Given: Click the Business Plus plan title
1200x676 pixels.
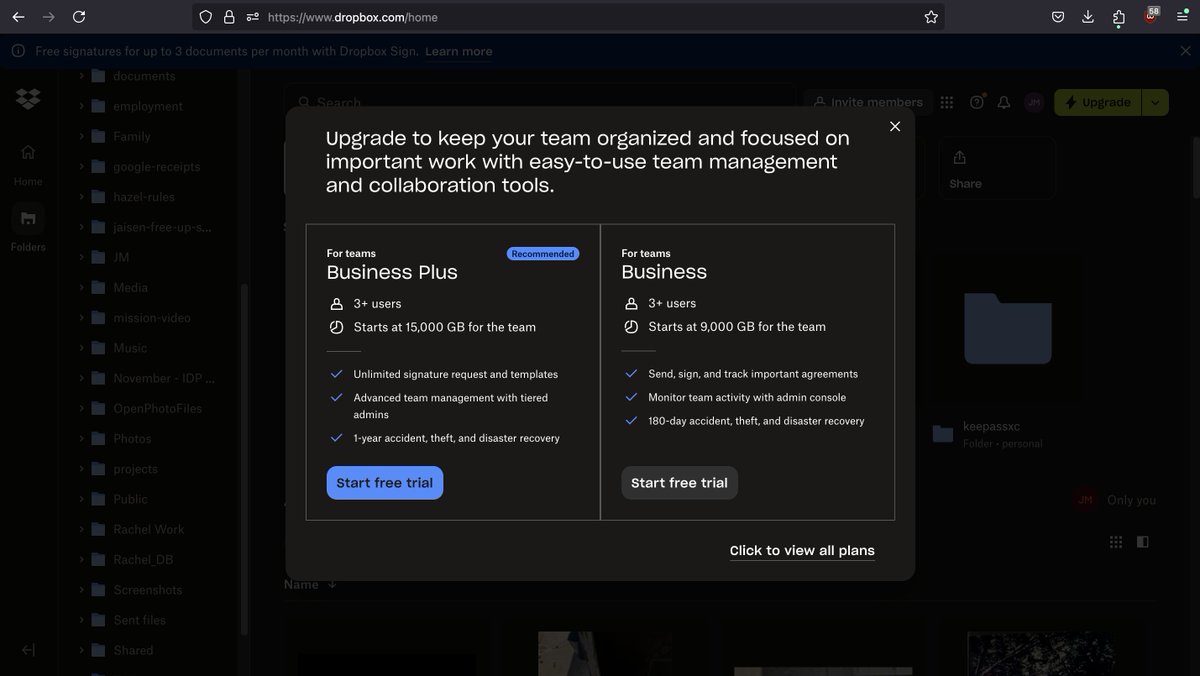Looking at the screenshot, I should click(392, 272).
